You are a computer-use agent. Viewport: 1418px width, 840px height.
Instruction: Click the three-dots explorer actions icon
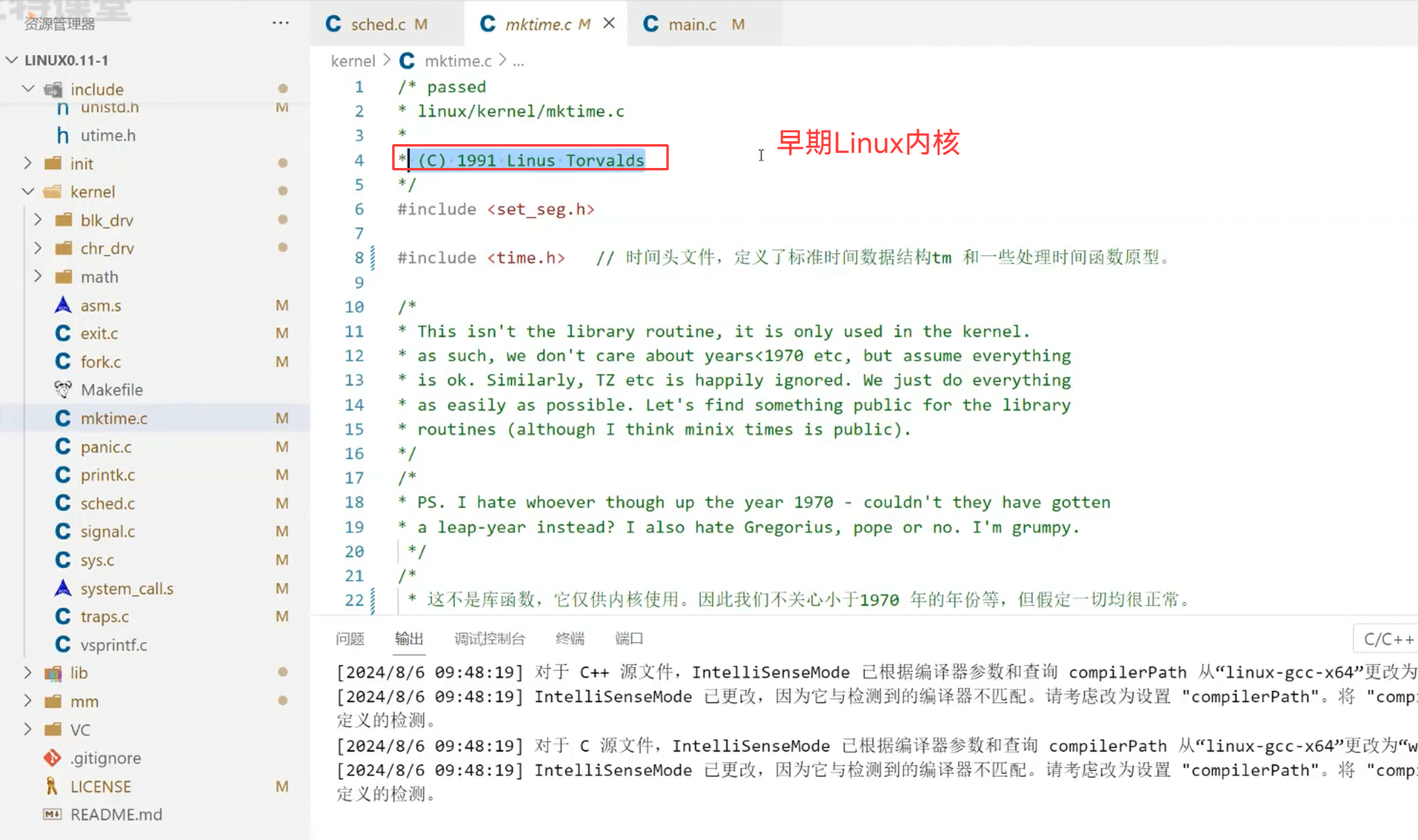280,23
